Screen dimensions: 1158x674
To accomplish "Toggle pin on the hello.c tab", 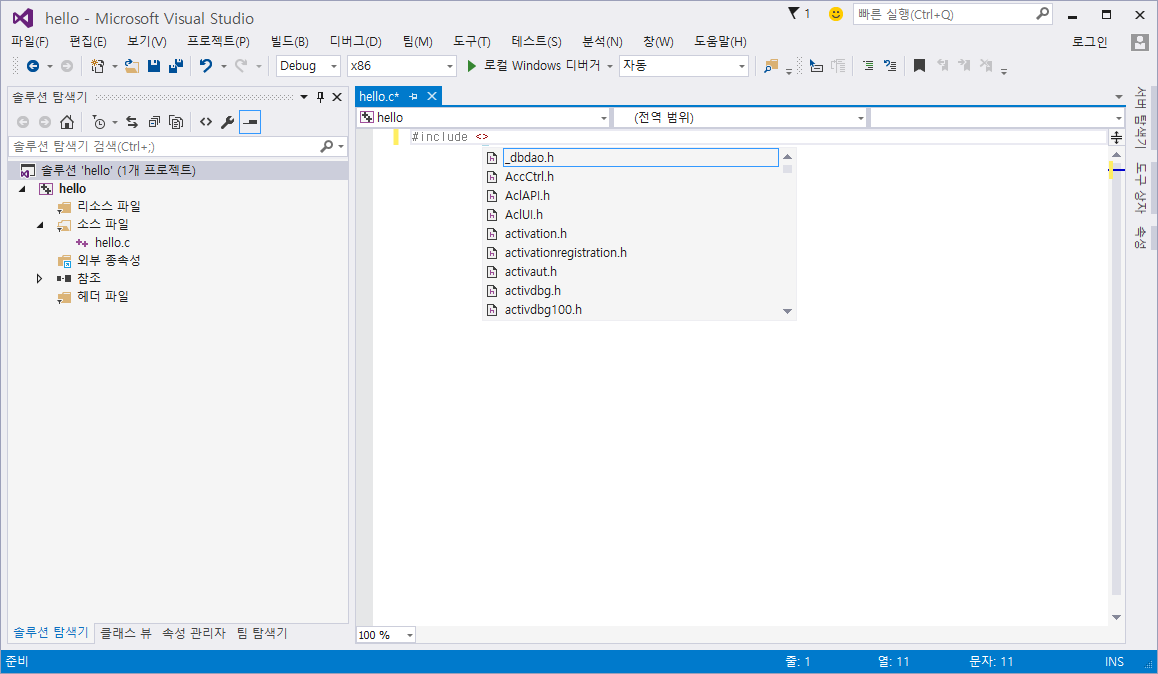I will point(414,97).
